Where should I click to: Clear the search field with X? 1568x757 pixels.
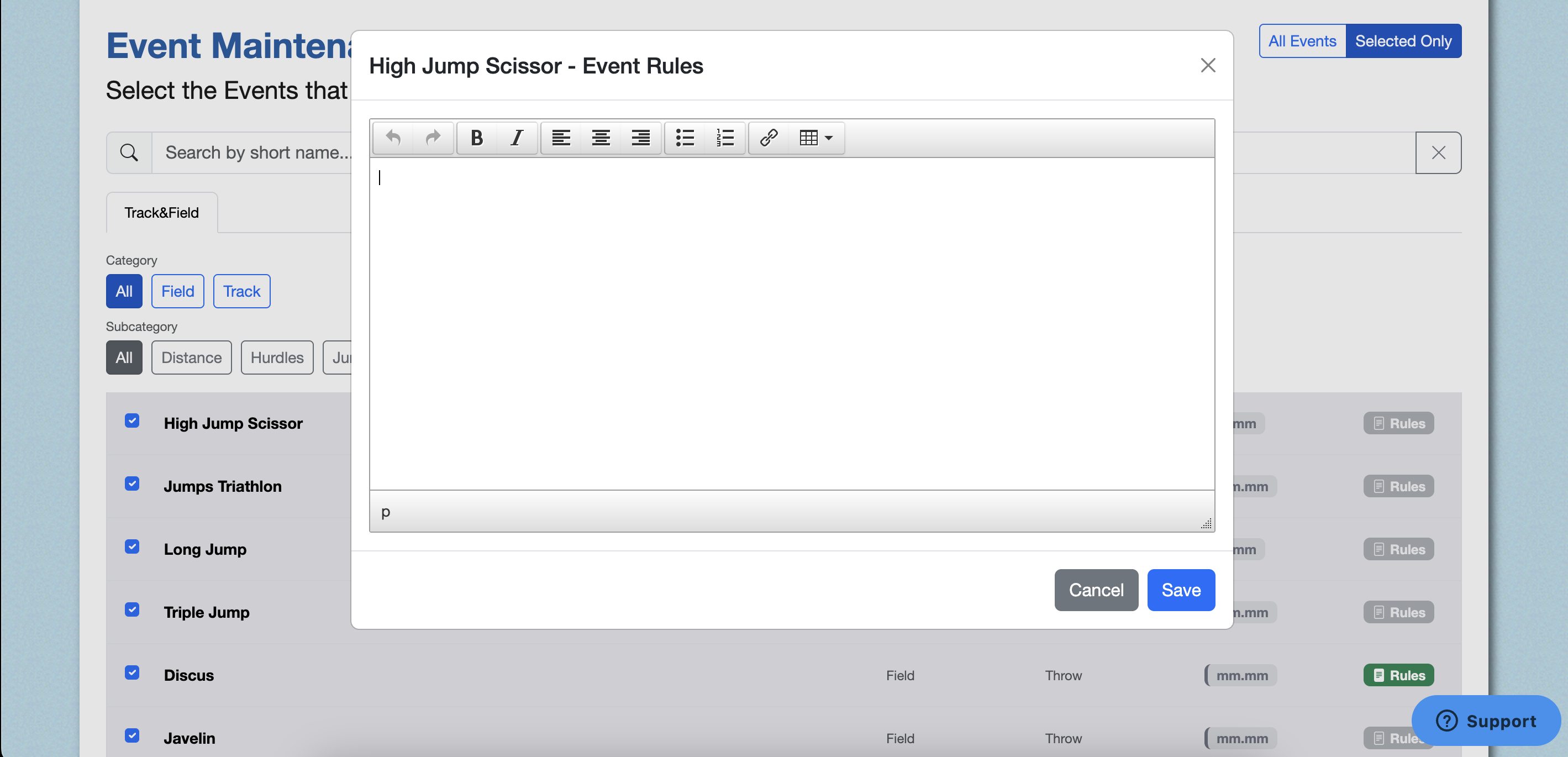(1438, 153)
